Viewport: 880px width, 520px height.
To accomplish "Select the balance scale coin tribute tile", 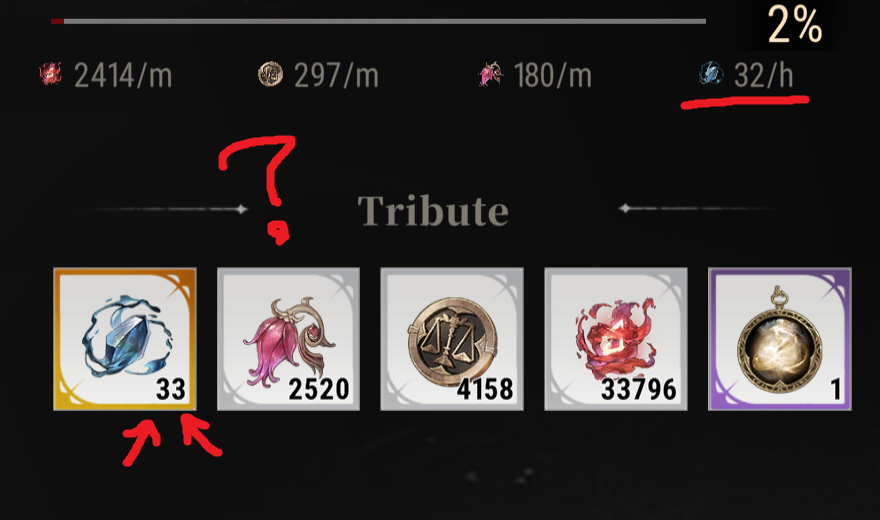I will click(452, 339).
